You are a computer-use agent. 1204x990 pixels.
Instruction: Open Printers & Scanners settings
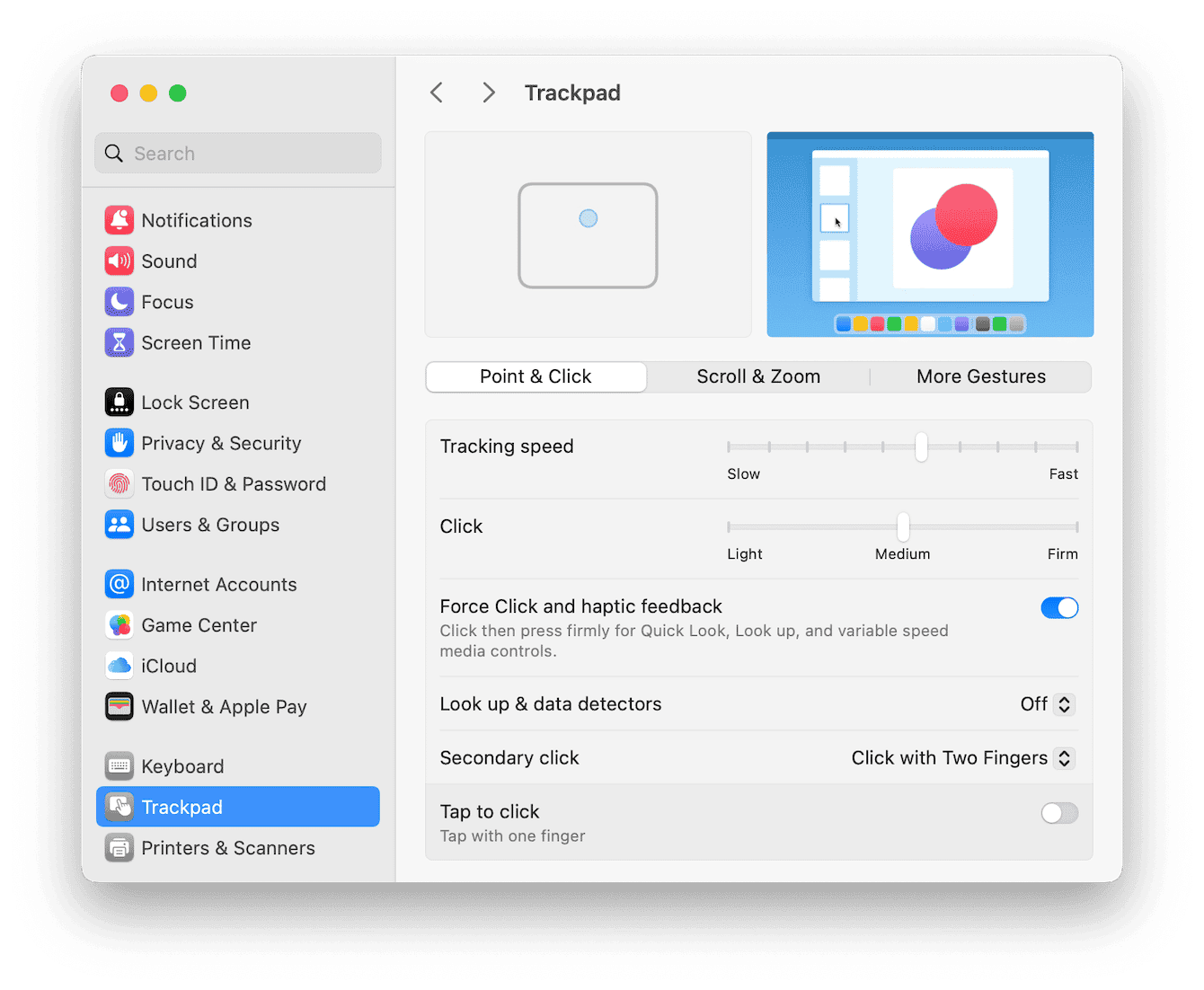point(228,847)
